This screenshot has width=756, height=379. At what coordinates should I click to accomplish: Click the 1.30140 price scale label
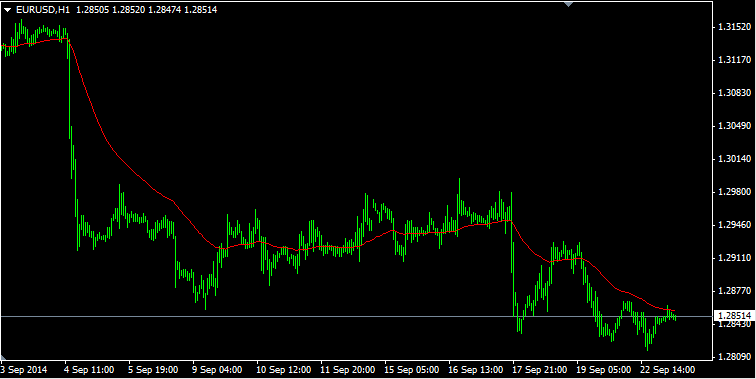pyautogui.click(x=734, y=159)
